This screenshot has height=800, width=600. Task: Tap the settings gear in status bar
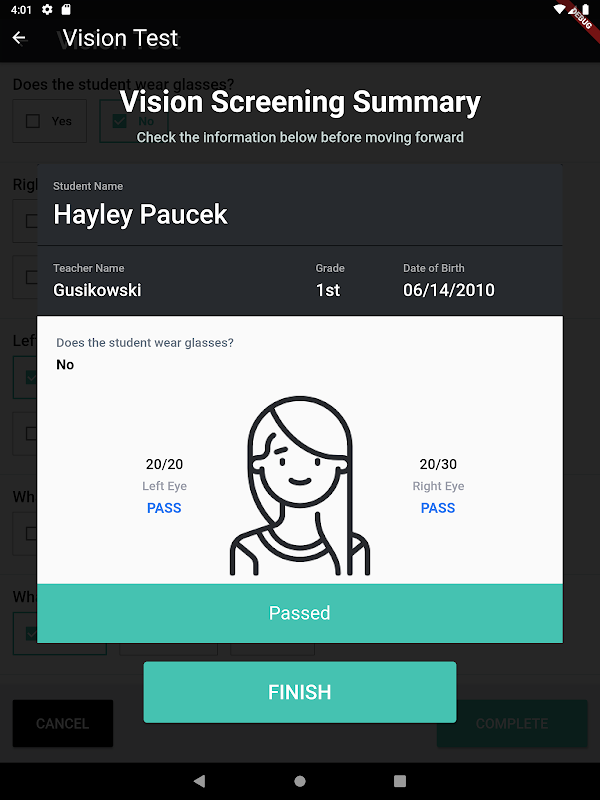click(x=47, y=10)
